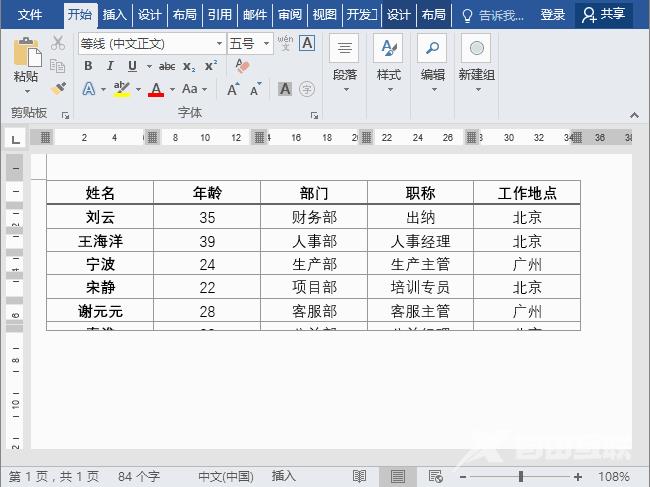This screenshot has height=487, width=650.
Task: Toggle Bold formatting
Action: click(x=88, y=66)
